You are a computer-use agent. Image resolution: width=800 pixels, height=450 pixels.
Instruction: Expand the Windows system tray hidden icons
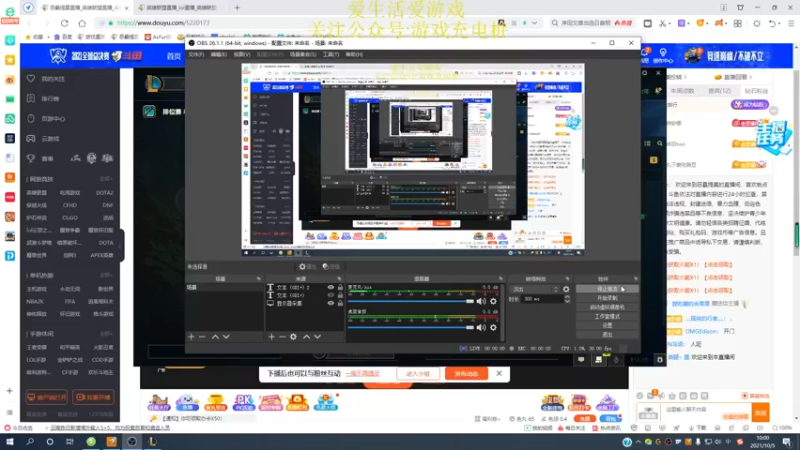(638, 442)
